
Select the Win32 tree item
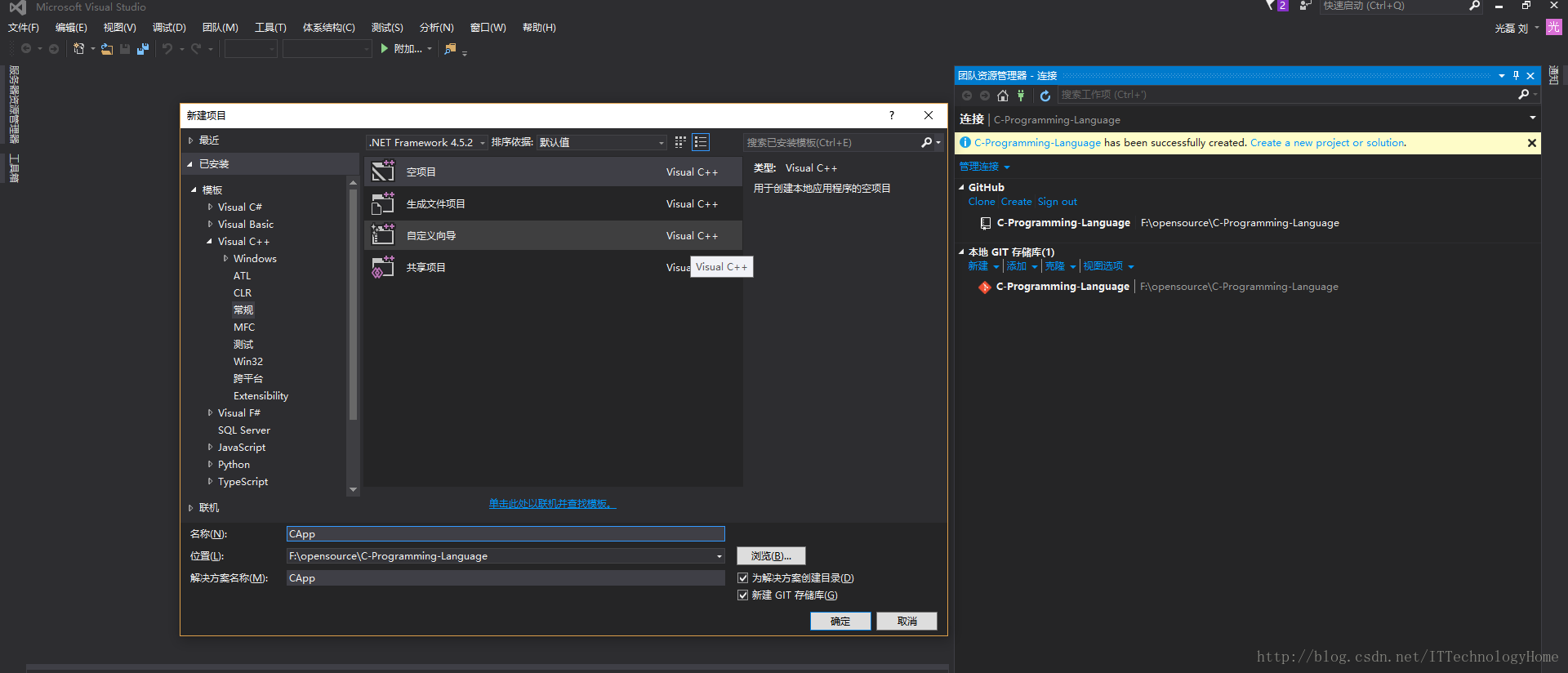tap(248, 362)
